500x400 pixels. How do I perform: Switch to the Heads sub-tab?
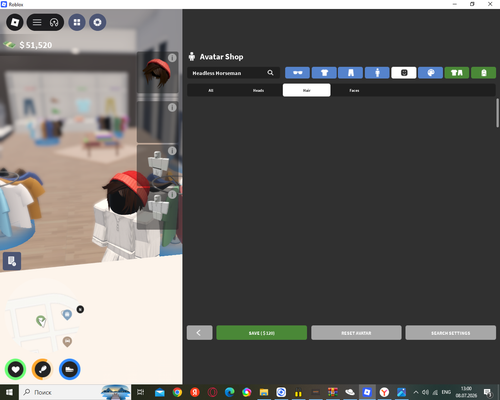[258, 90]
